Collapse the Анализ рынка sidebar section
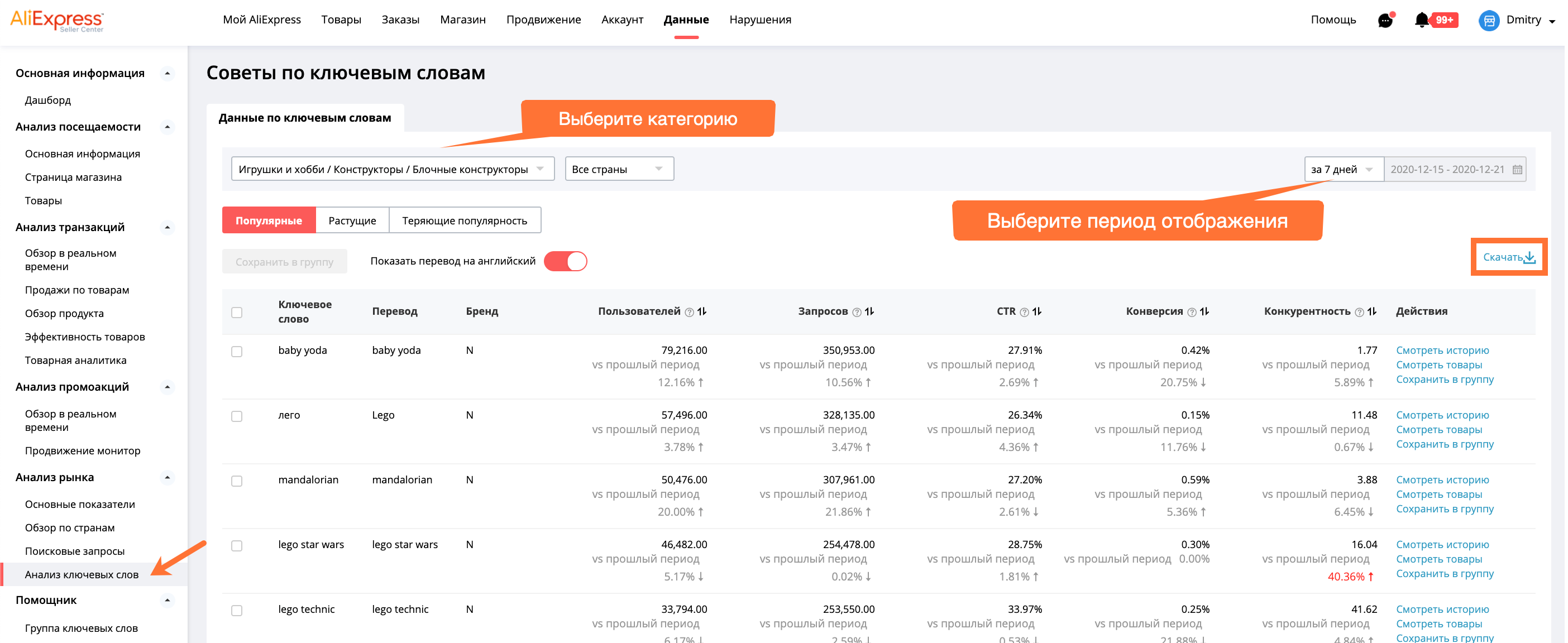1568x643 pixels. pyautogui.click(x=168, y=478)
